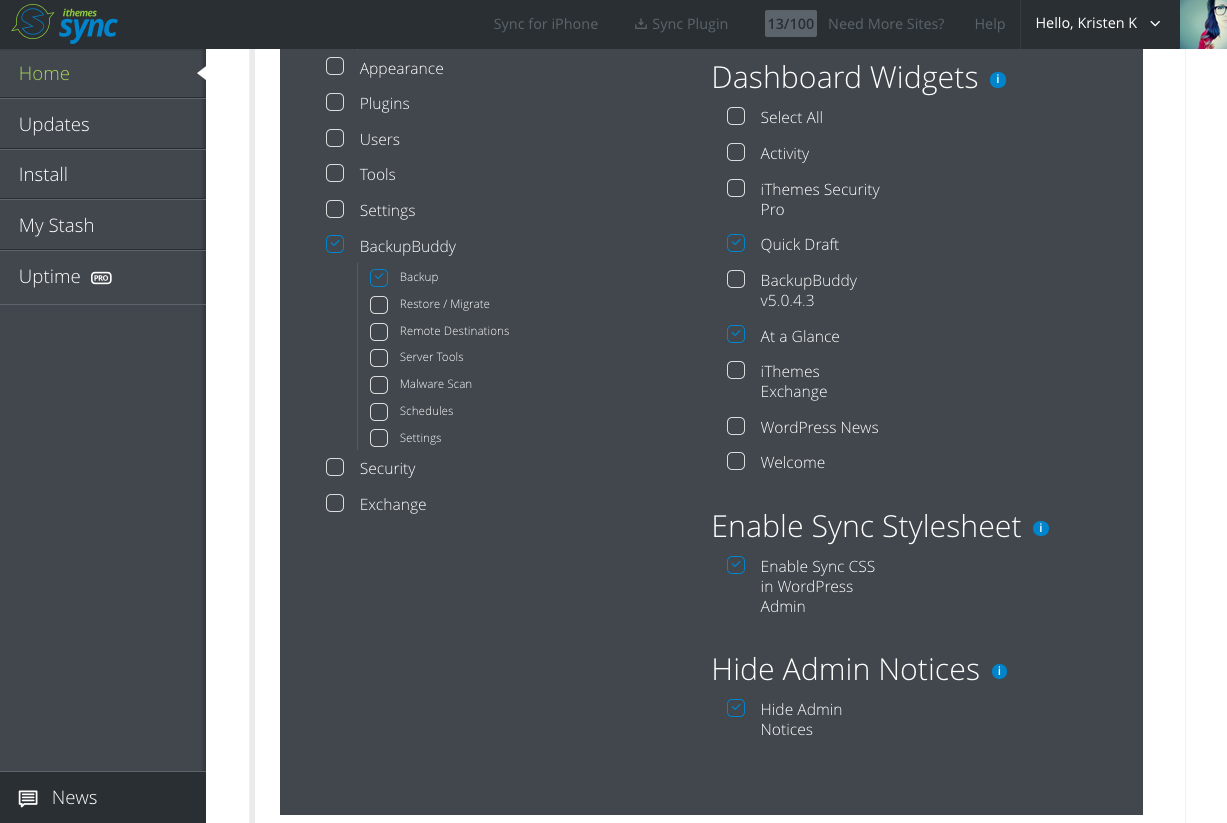Click the 13/100 site count badge
Image resolution: width=1227 pixels, height=823 pixels.
point(790,24)
